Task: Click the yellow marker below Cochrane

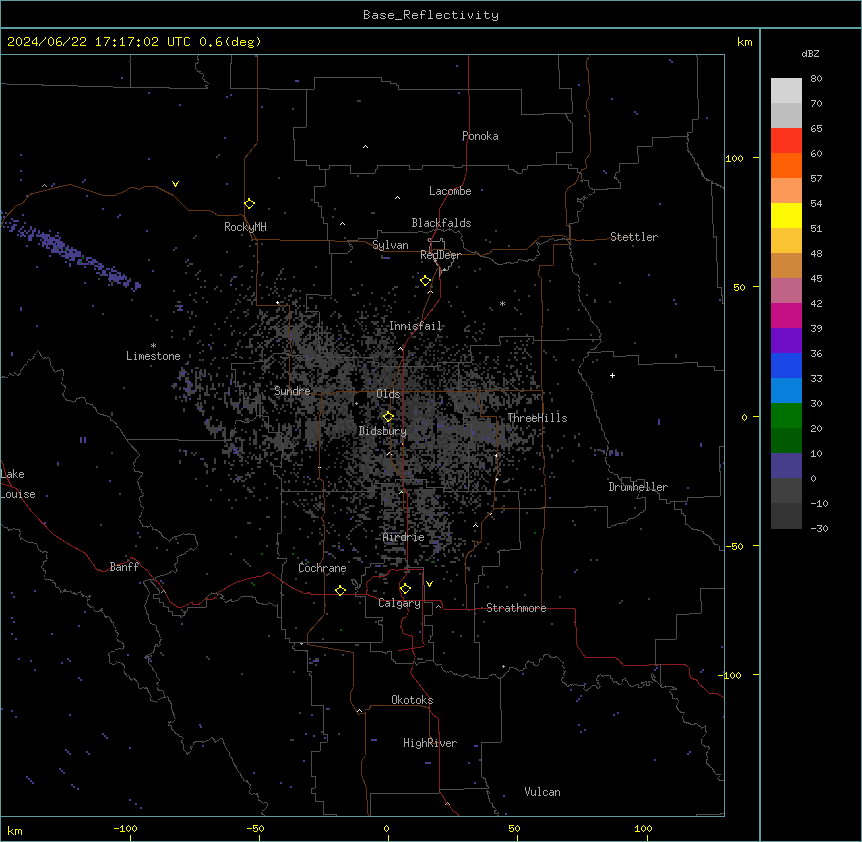Action: (x=340, y=590)
